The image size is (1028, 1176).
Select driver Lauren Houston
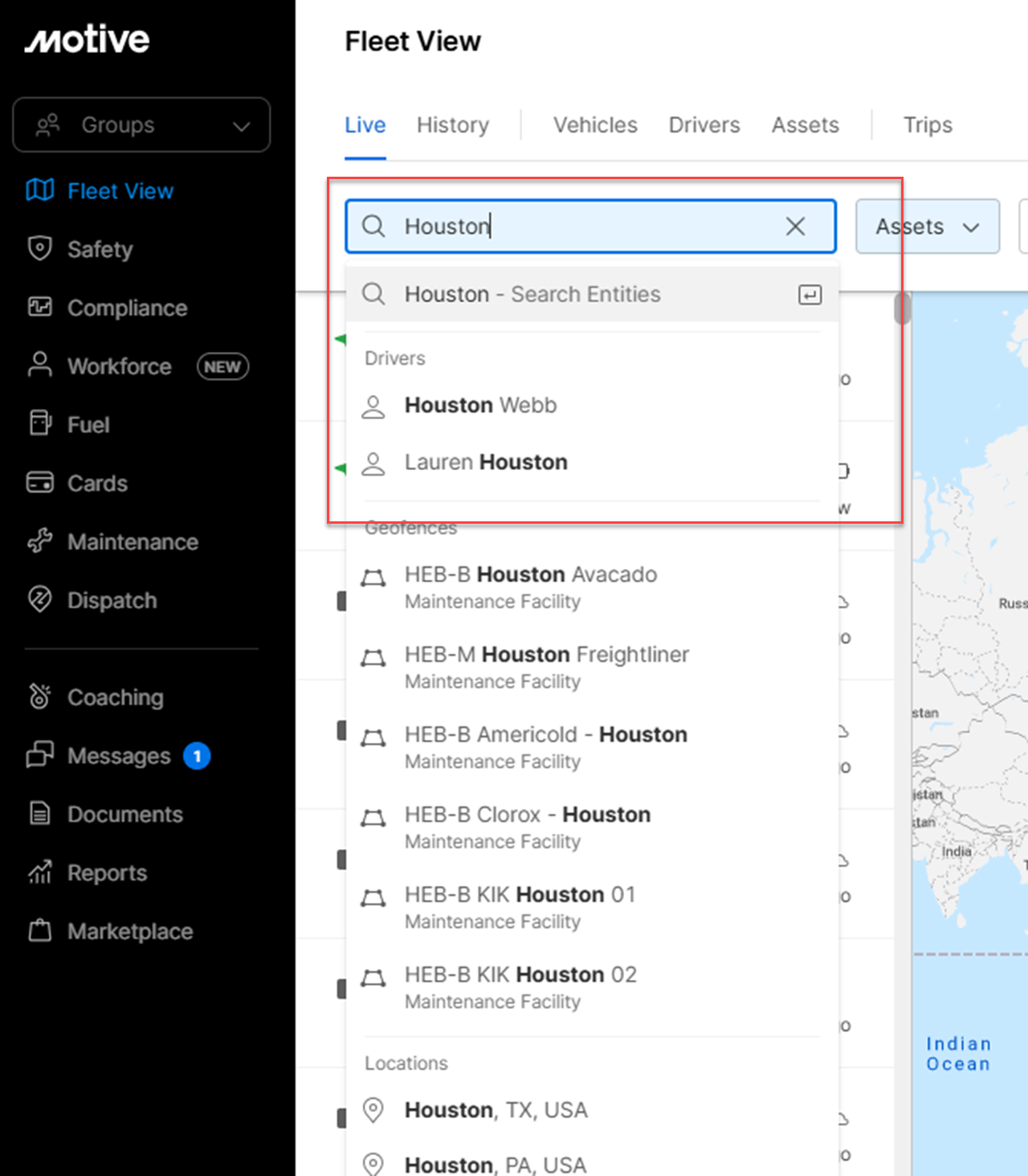(x=592, y=463)
